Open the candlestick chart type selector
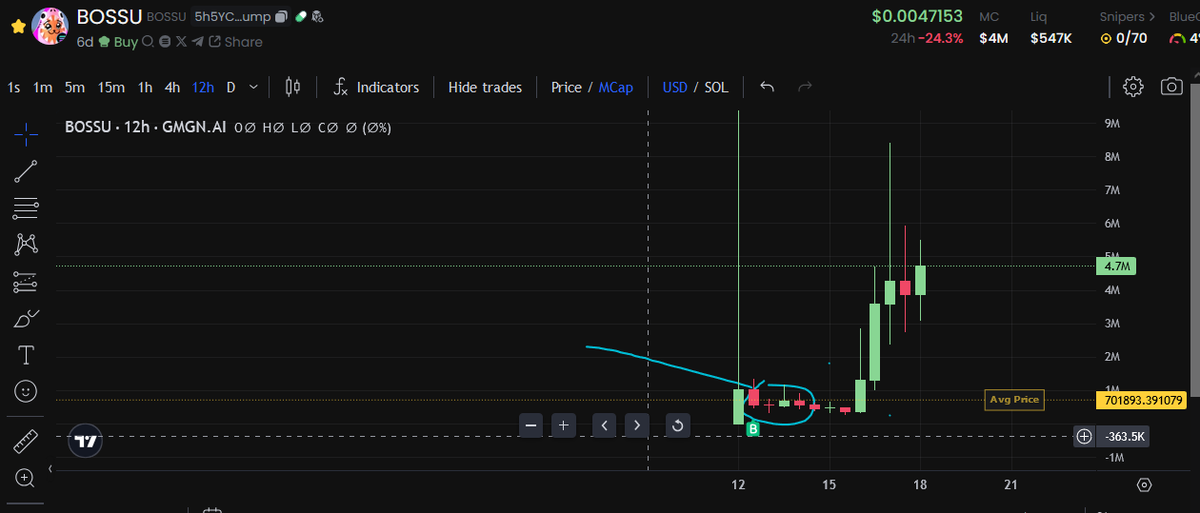 click(293, 87)
